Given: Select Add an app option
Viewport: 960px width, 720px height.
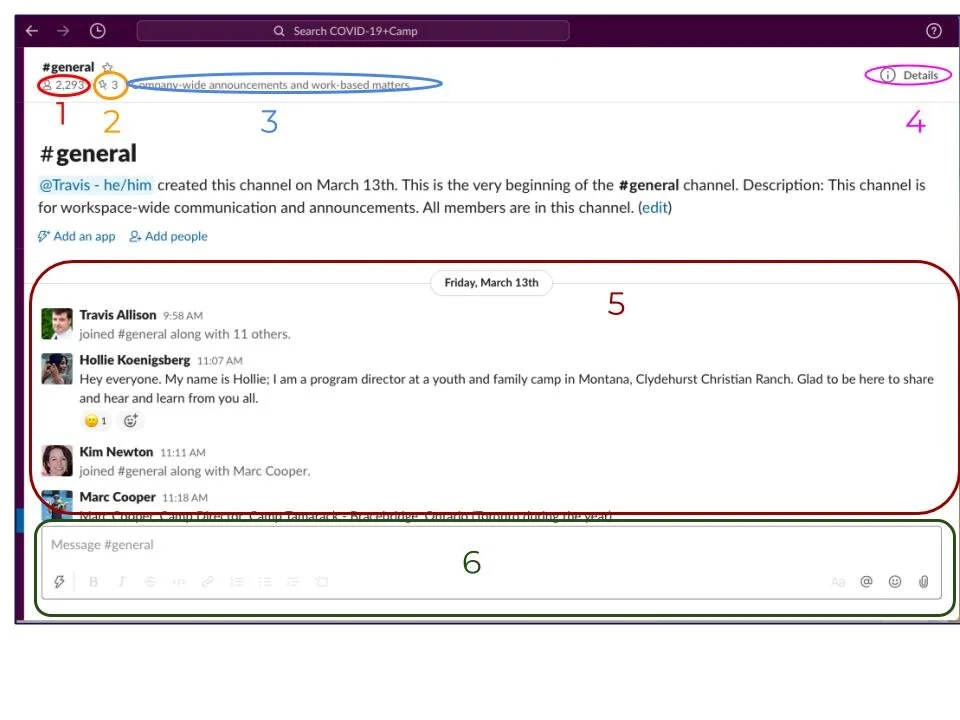Looking at the screenshot, I should (x=77, y=236).
